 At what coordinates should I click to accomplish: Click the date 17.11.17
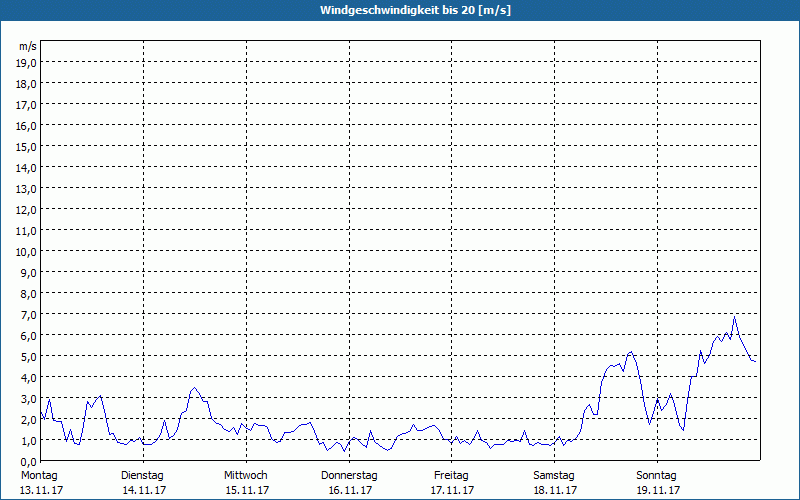click(x=453, y=490)
